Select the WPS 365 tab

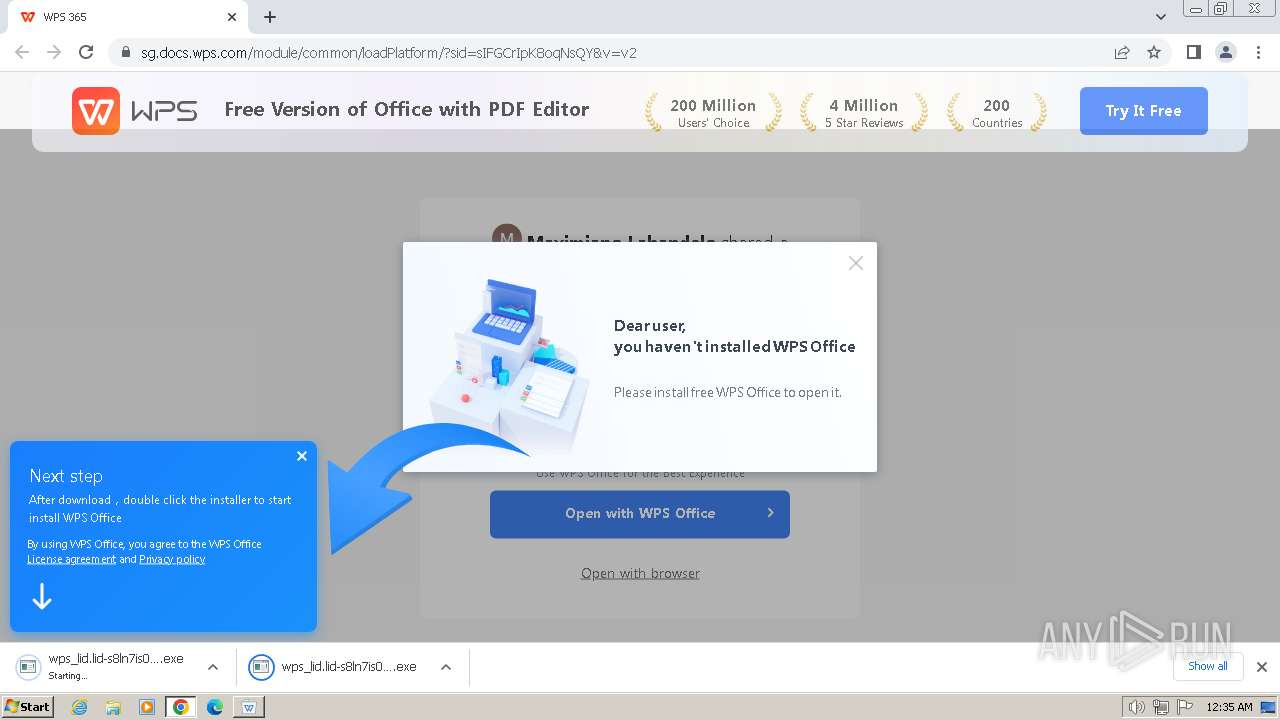tap(127, 17)
